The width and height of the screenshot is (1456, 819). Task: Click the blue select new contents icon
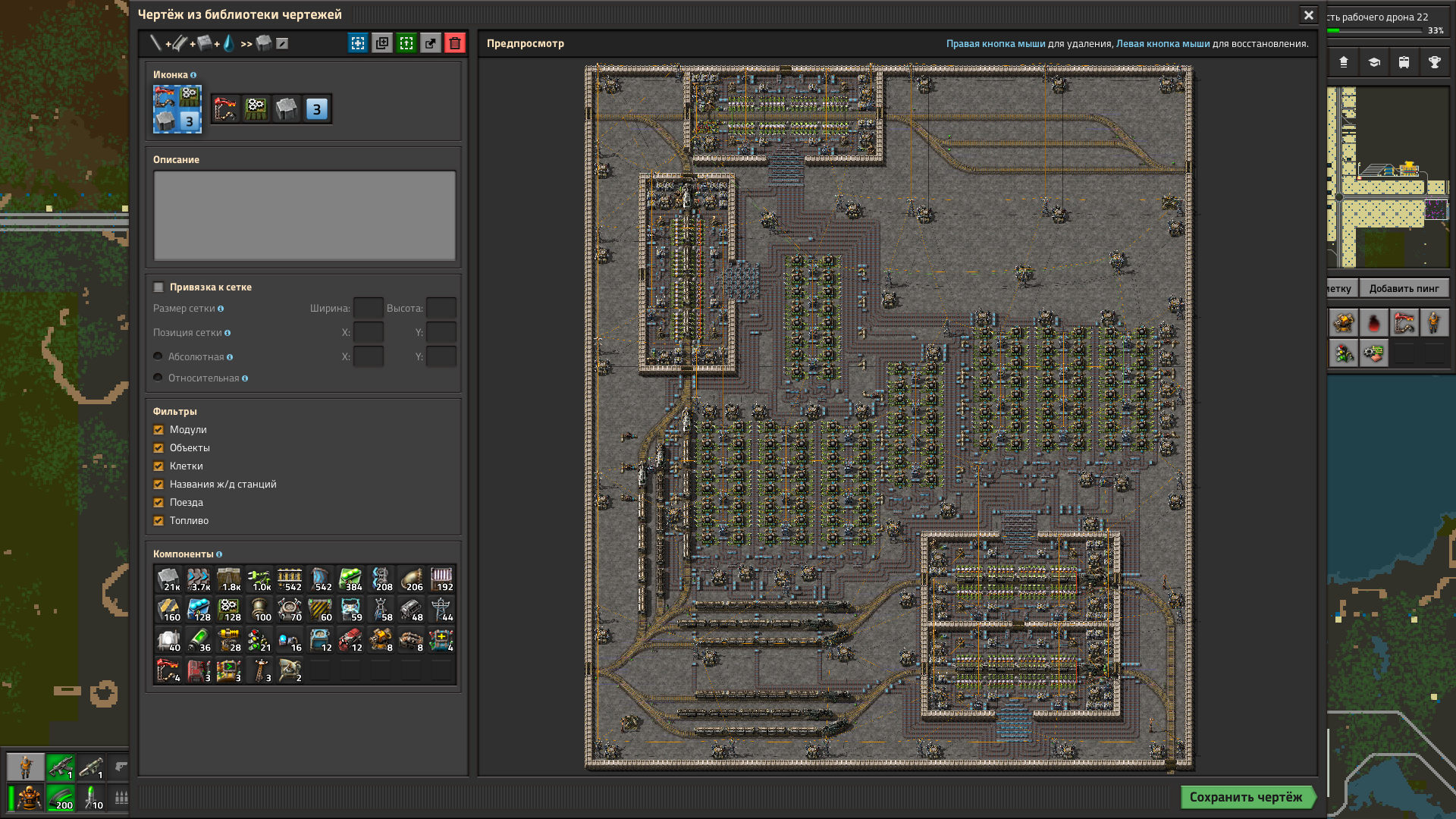[x=358, y=43]
